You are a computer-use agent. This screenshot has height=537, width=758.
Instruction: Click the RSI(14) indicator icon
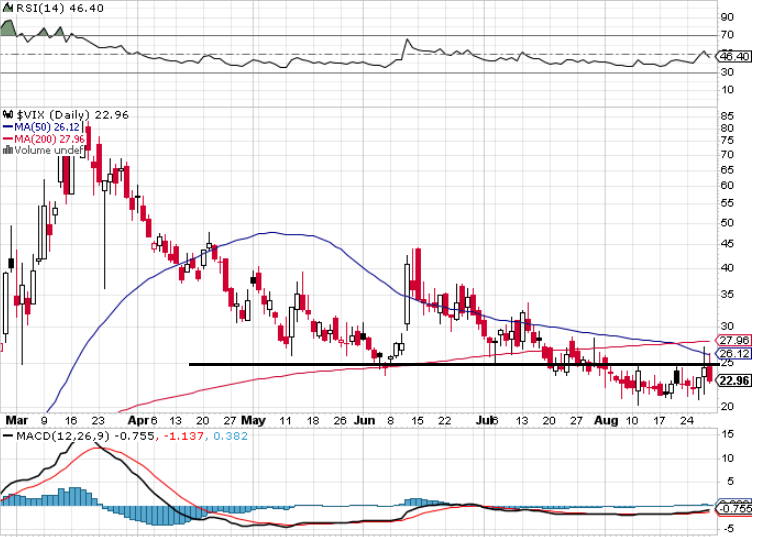click(x=8, y=8)
